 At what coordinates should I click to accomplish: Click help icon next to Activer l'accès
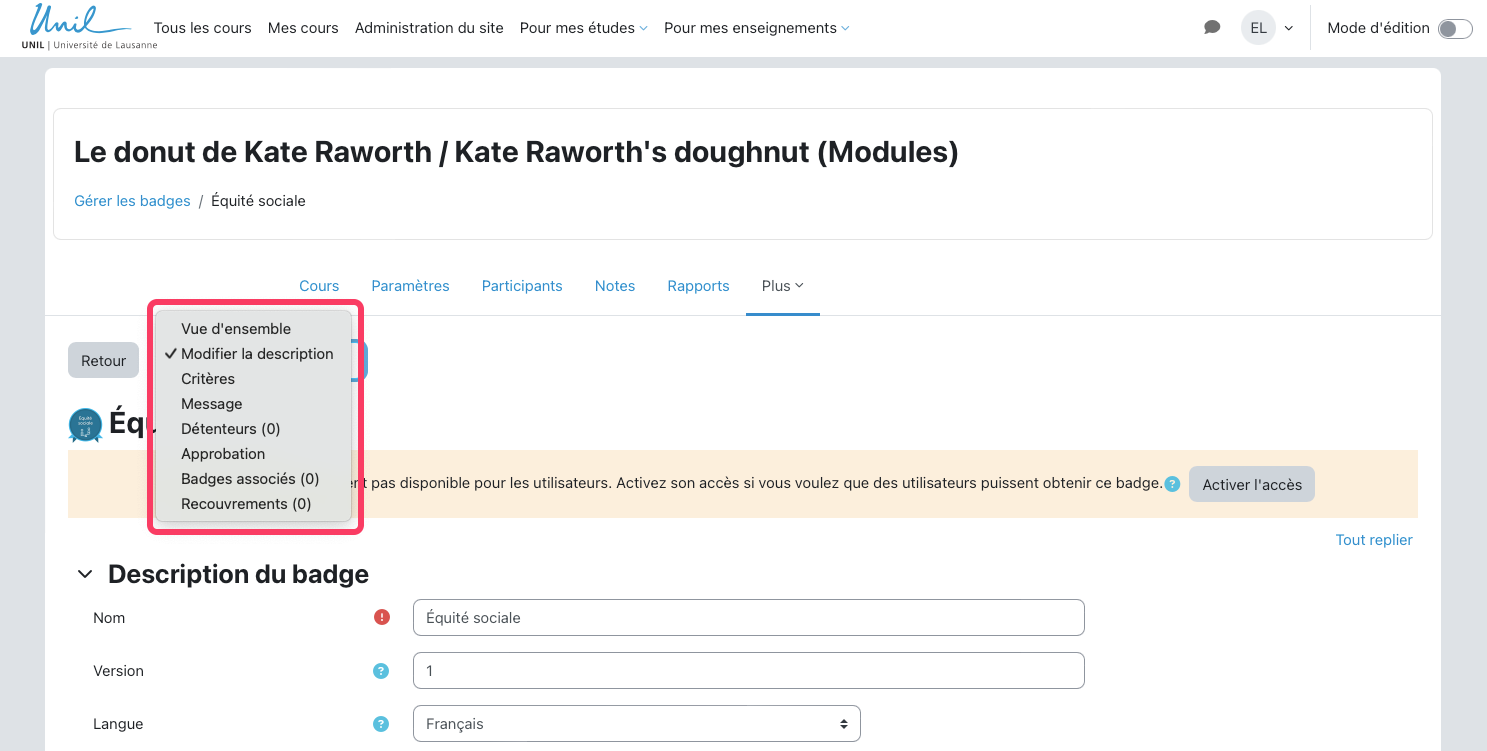pos(1172,484)
